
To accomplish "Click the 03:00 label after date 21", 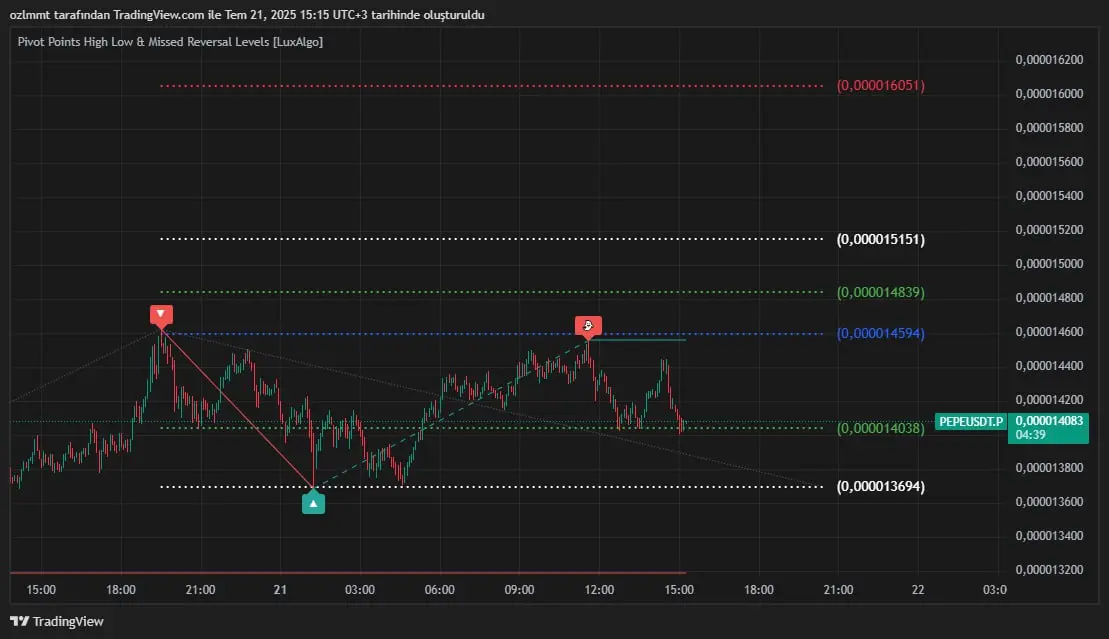I will 360,589.
